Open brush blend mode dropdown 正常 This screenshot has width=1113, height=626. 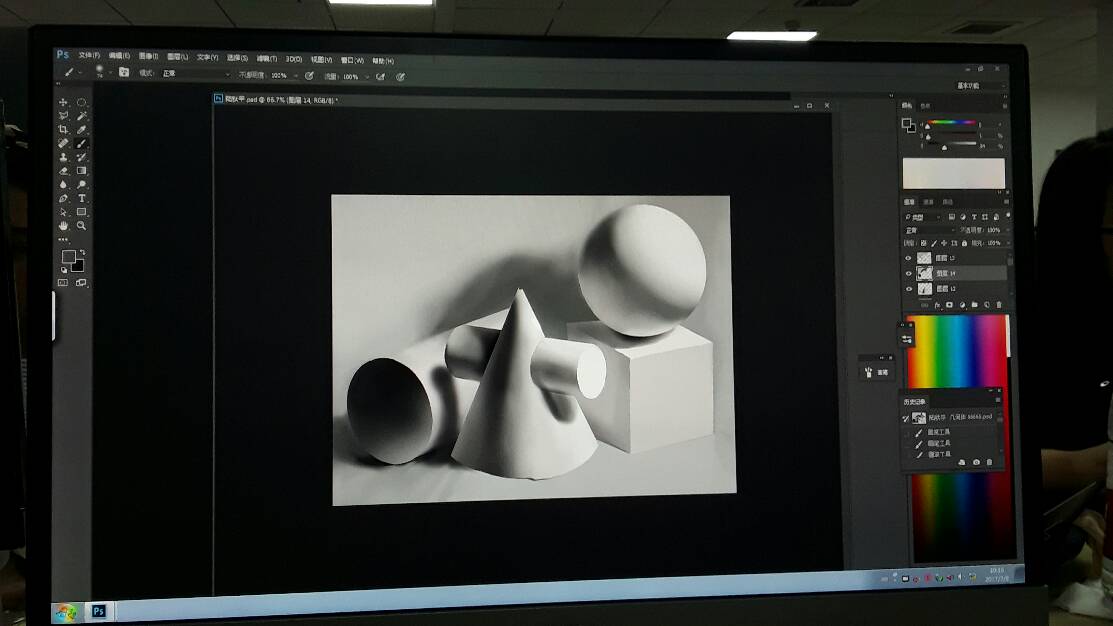click(196, 74)
